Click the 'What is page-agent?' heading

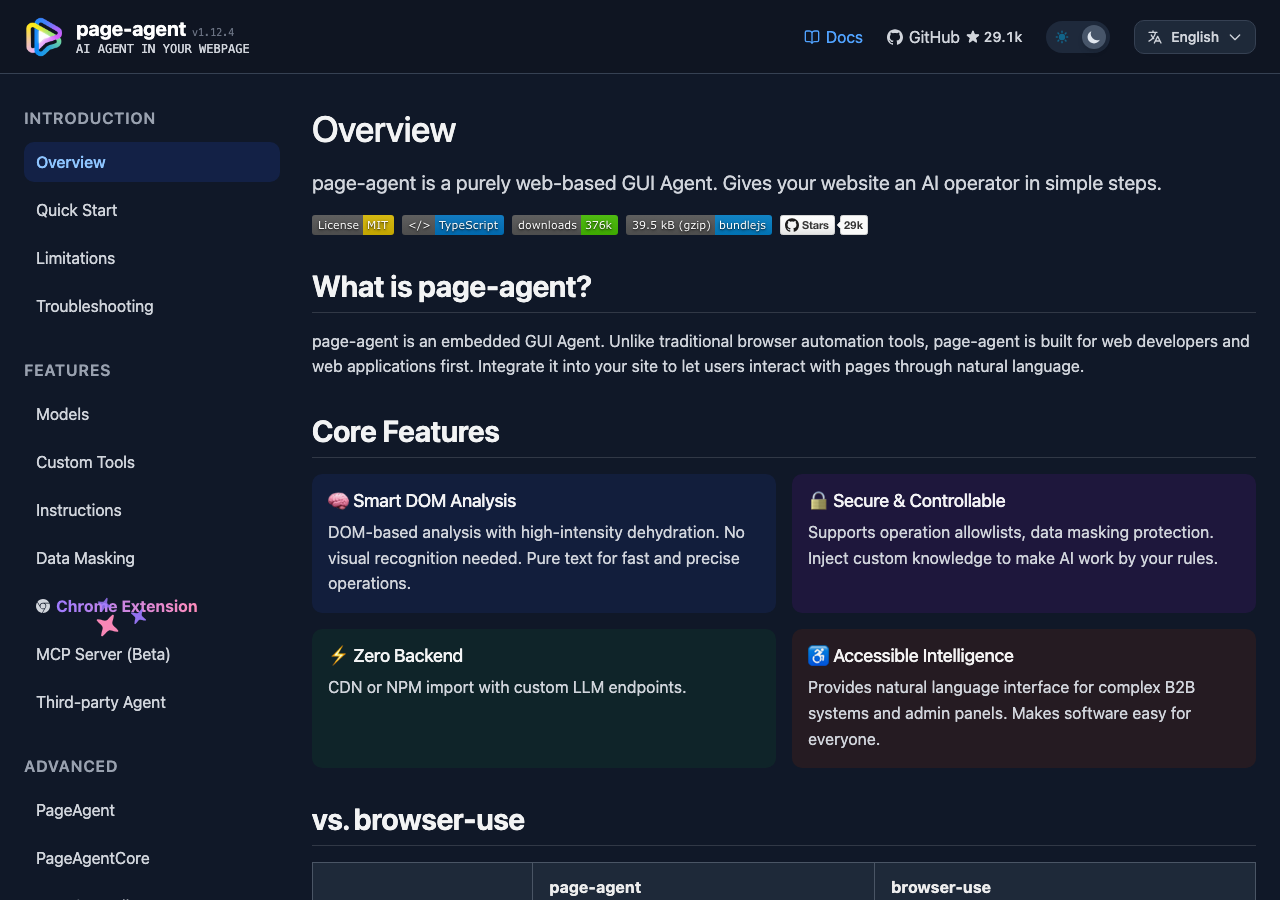[452, 287]
